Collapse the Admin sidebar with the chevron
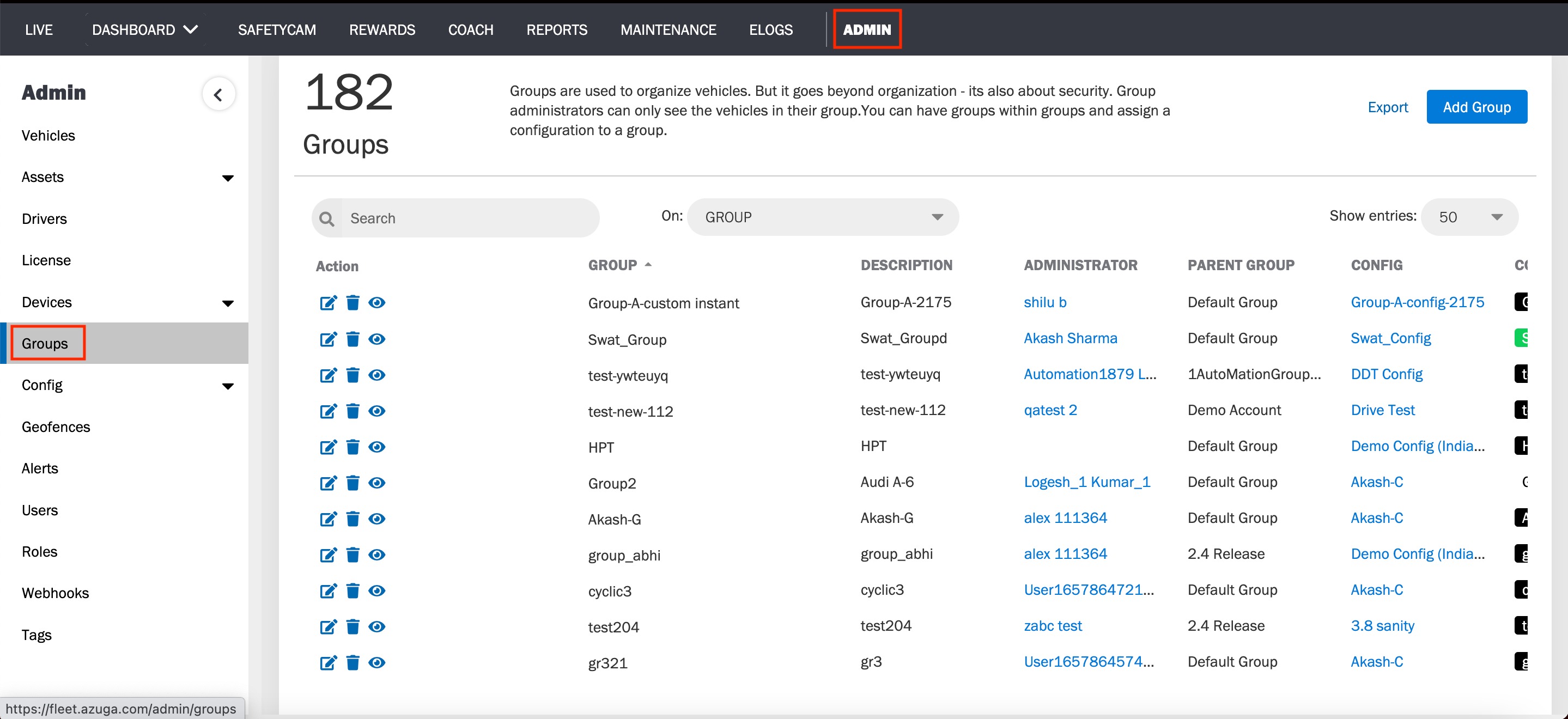Screen dimensions: 1568x719 tap(218, 94)
